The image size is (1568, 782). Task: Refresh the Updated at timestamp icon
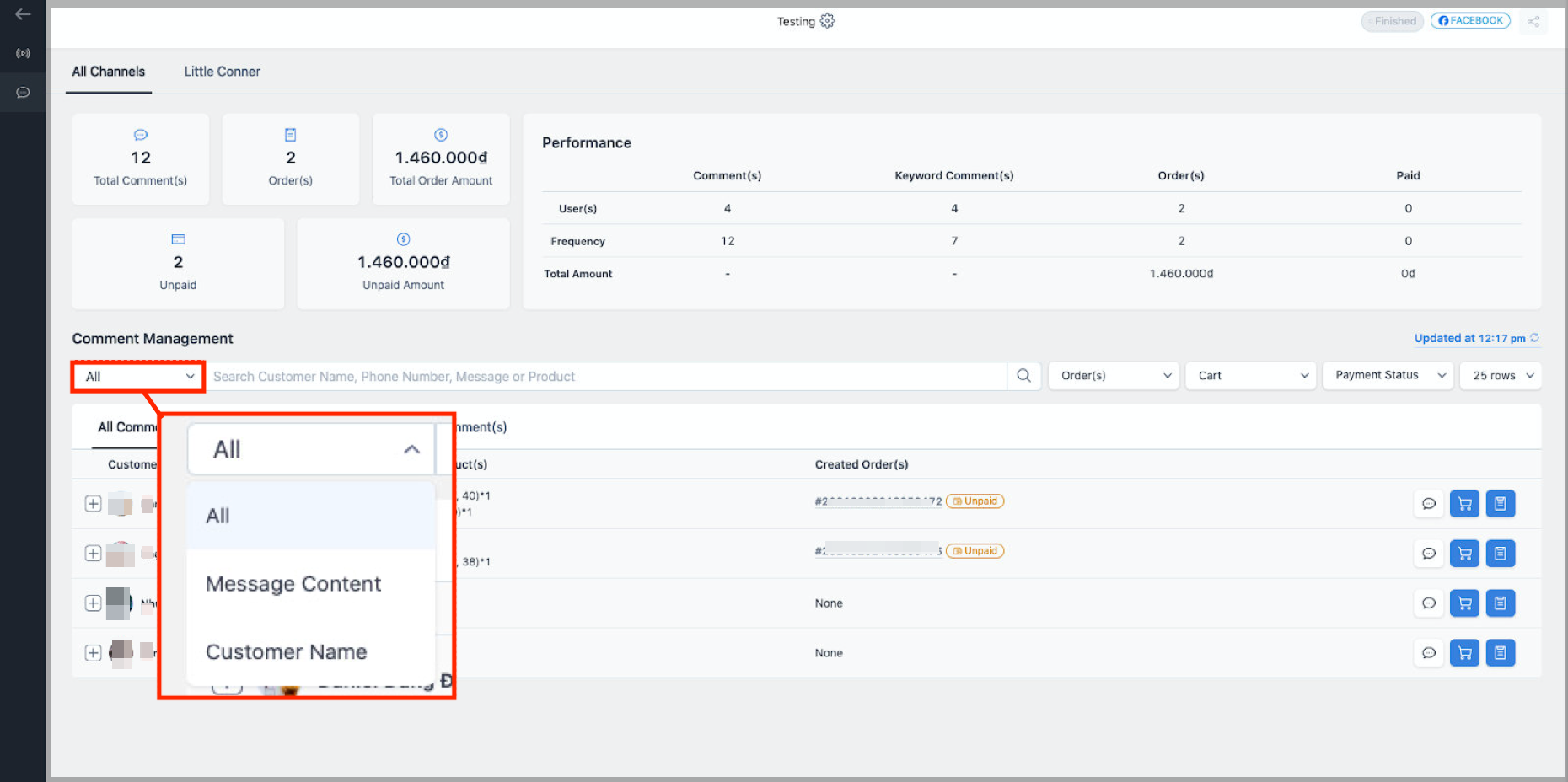point(1534,338)
